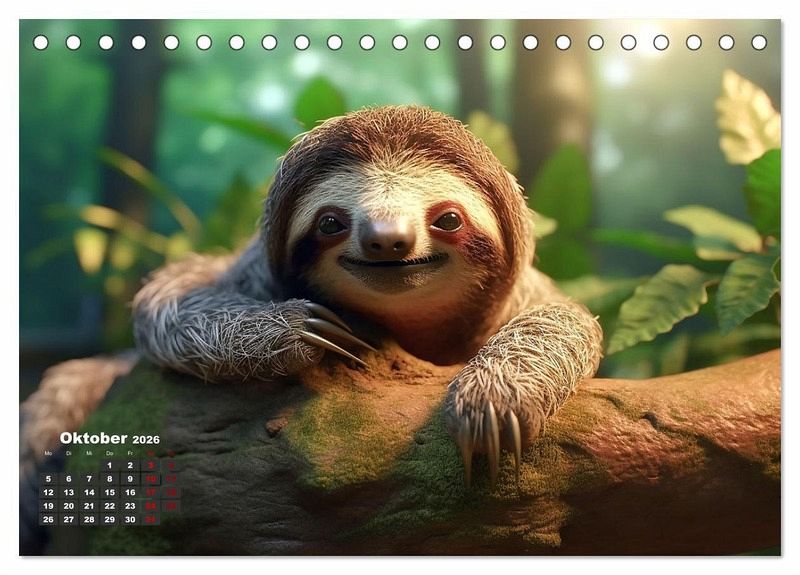Click the "Fr" weekday header
This screenshot has height=575, width=800.
point(130,453)
